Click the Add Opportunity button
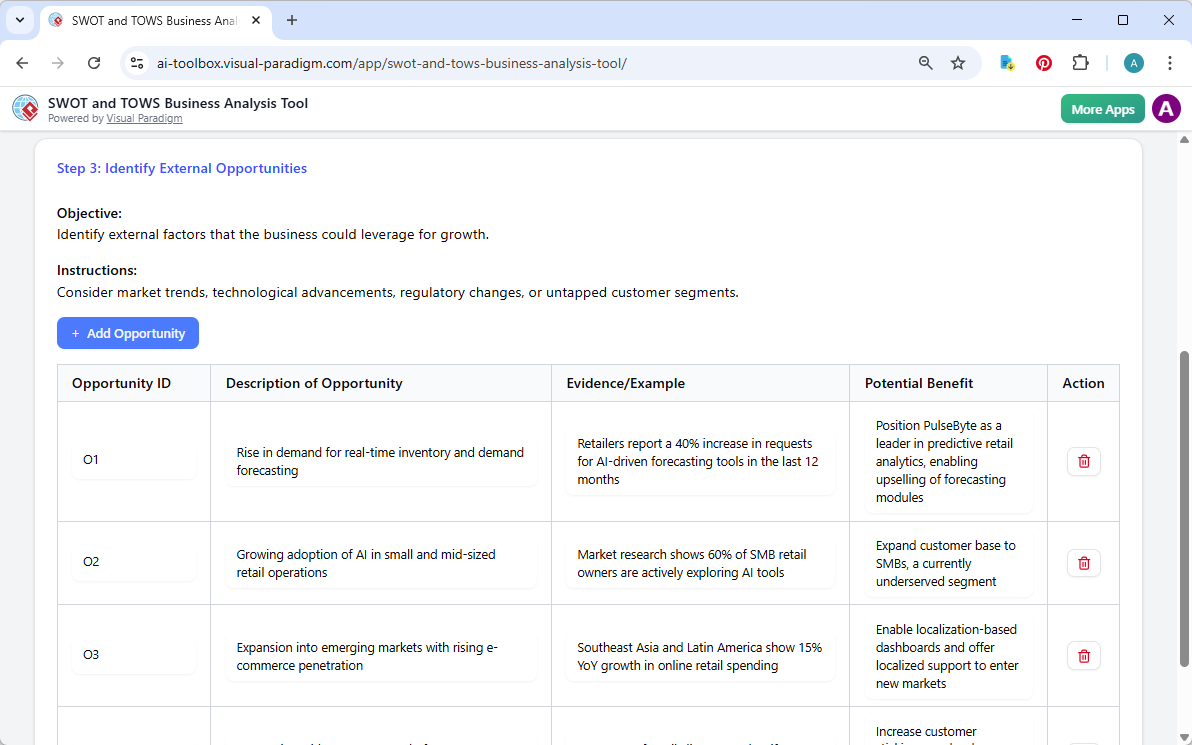This screenshot has width=1192, height=745. [128, 332]
